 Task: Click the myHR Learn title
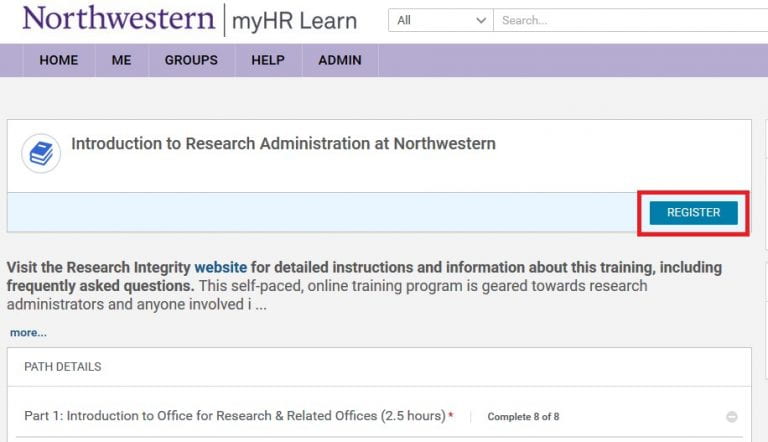[294, 21]
